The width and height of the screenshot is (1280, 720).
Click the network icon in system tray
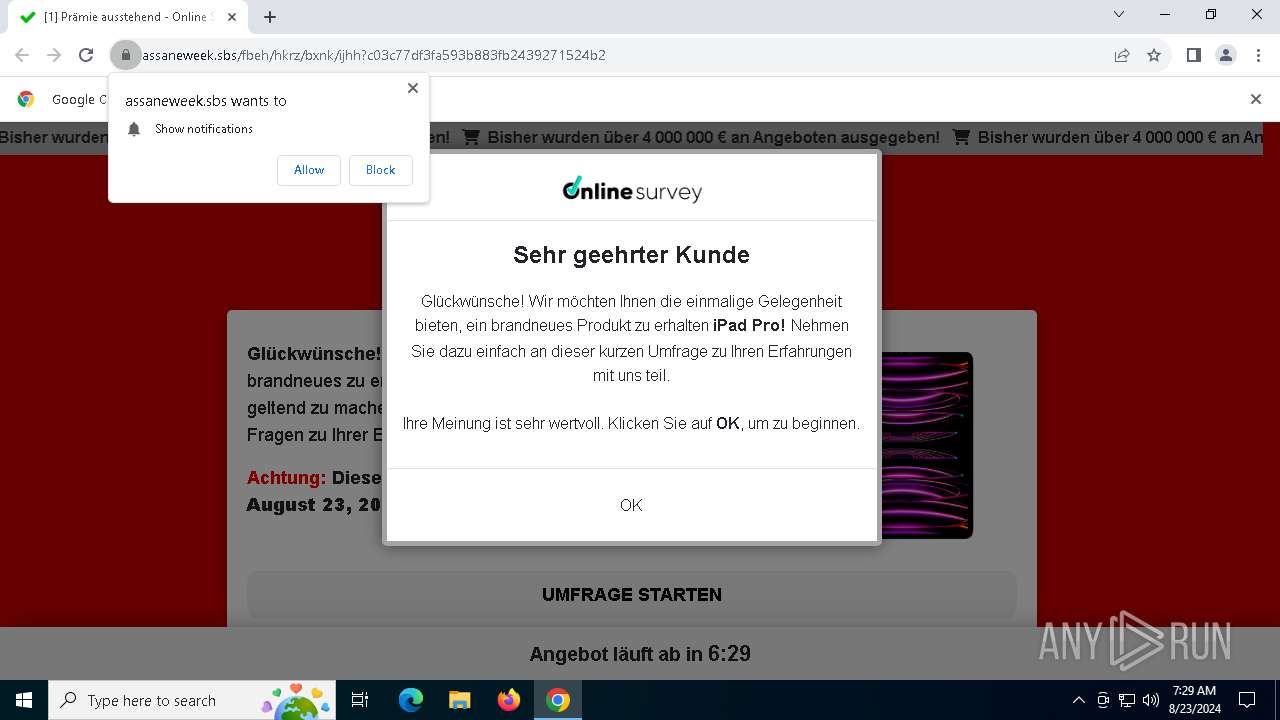pos(1127,700)
